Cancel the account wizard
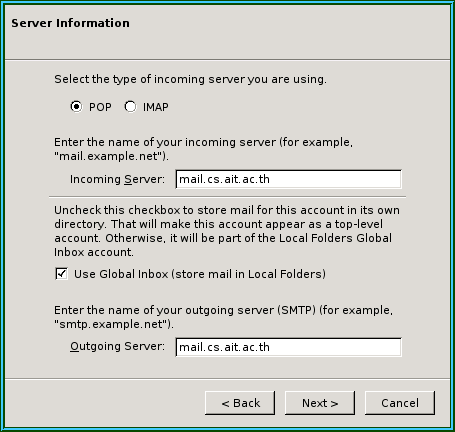Image resolution: width=455 pixels, height=432 pixels. coord(400,403)
